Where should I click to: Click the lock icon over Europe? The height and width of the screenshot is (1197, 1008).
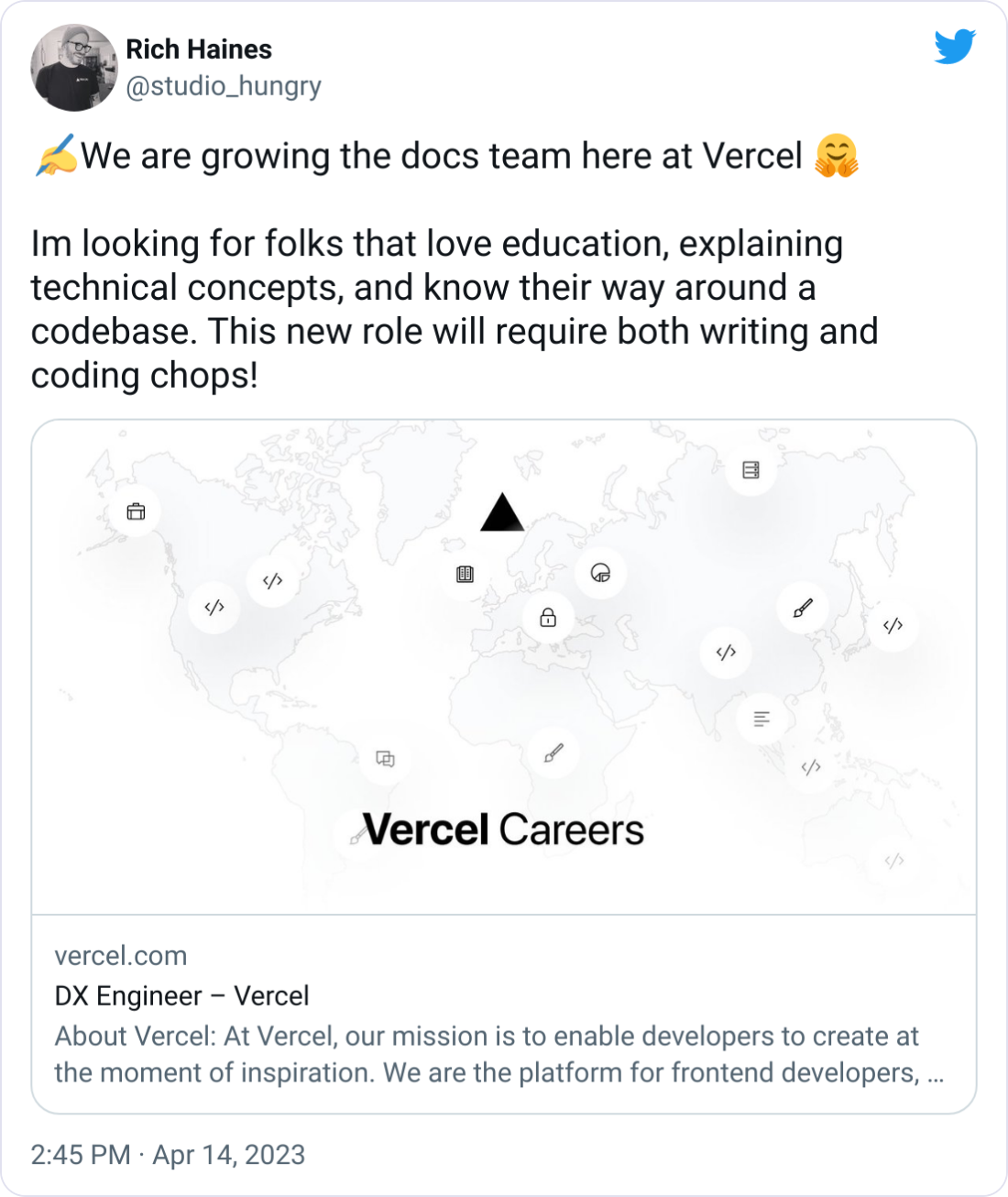pos(547,617)
